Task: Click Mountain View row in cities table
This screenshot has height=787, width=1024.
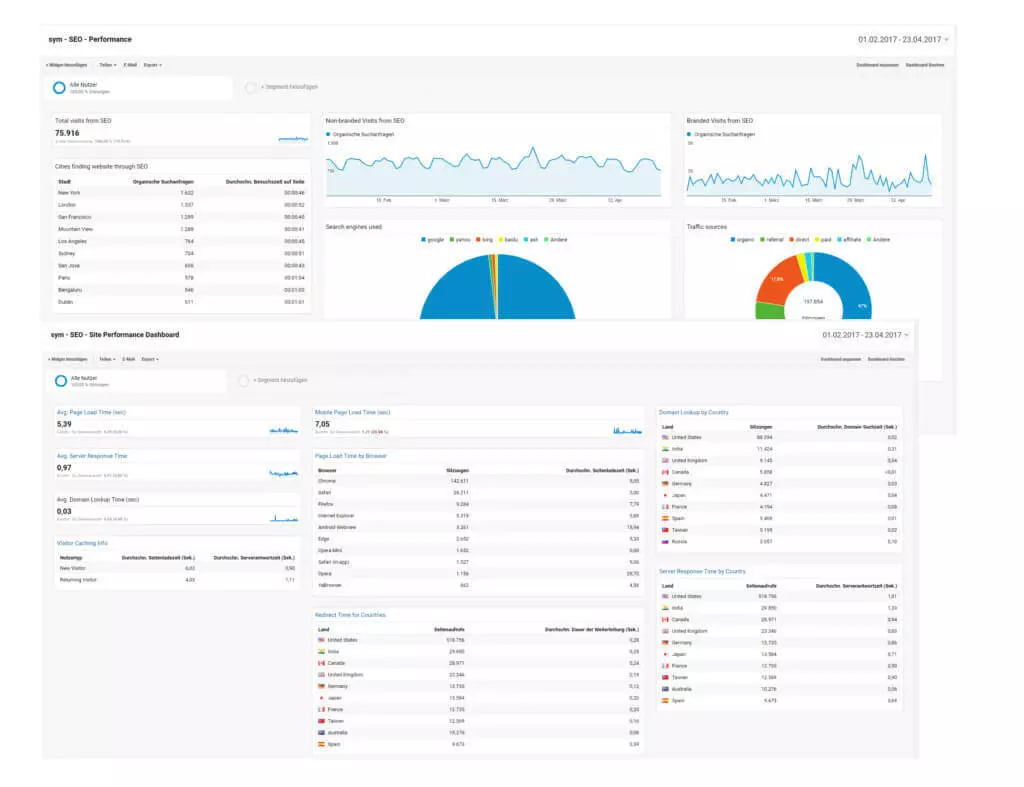Action: 181,230
